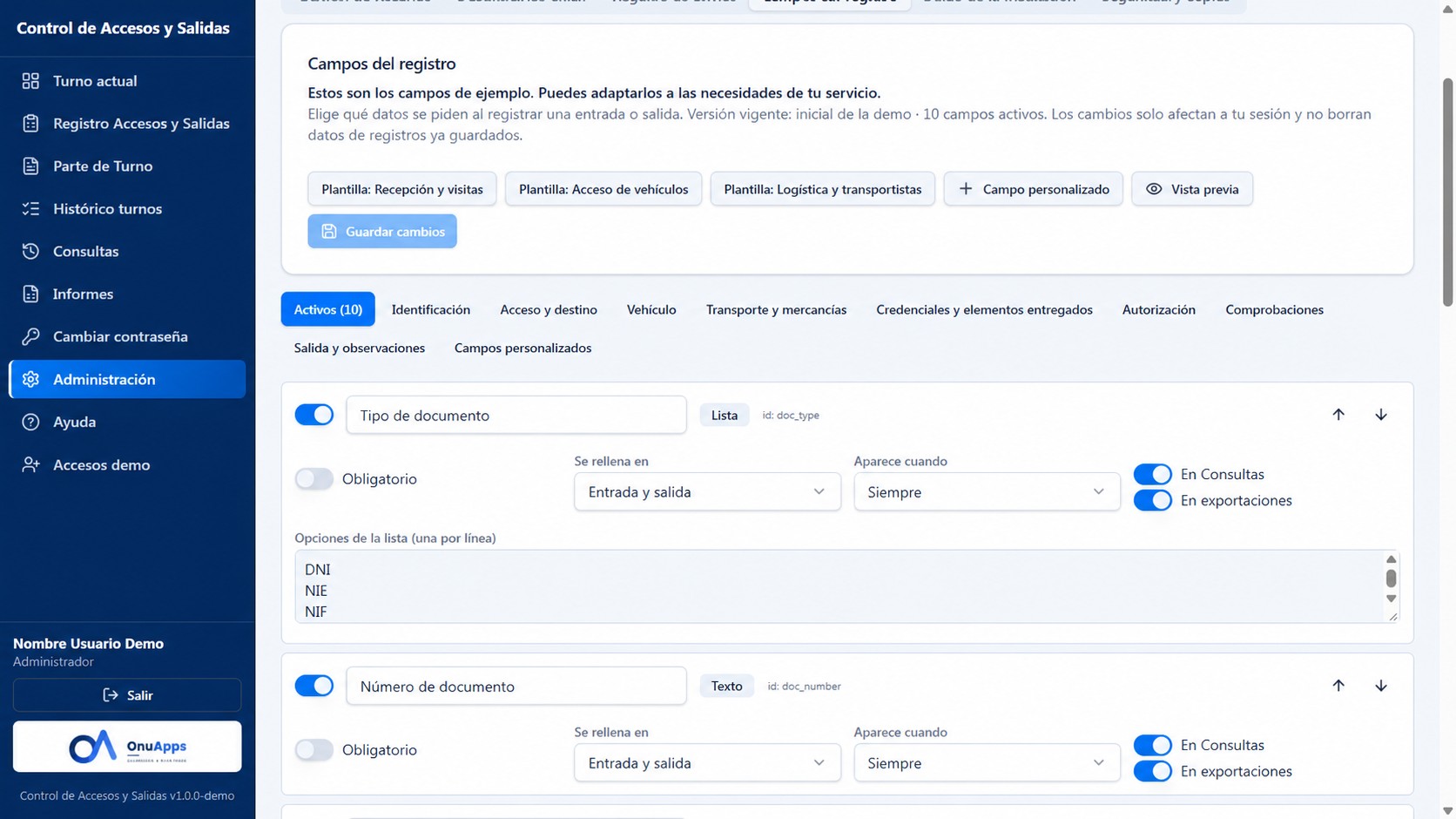Click the Lista type badge
1456x819 pixels.
725,415
